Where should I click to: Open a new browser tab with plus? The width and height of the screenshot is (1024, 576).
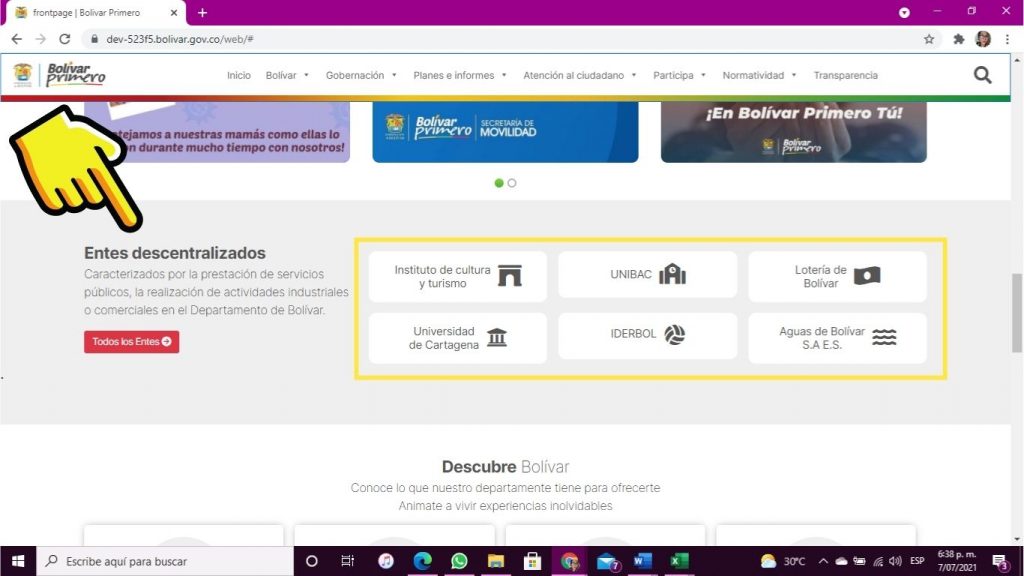coord(202,12)
